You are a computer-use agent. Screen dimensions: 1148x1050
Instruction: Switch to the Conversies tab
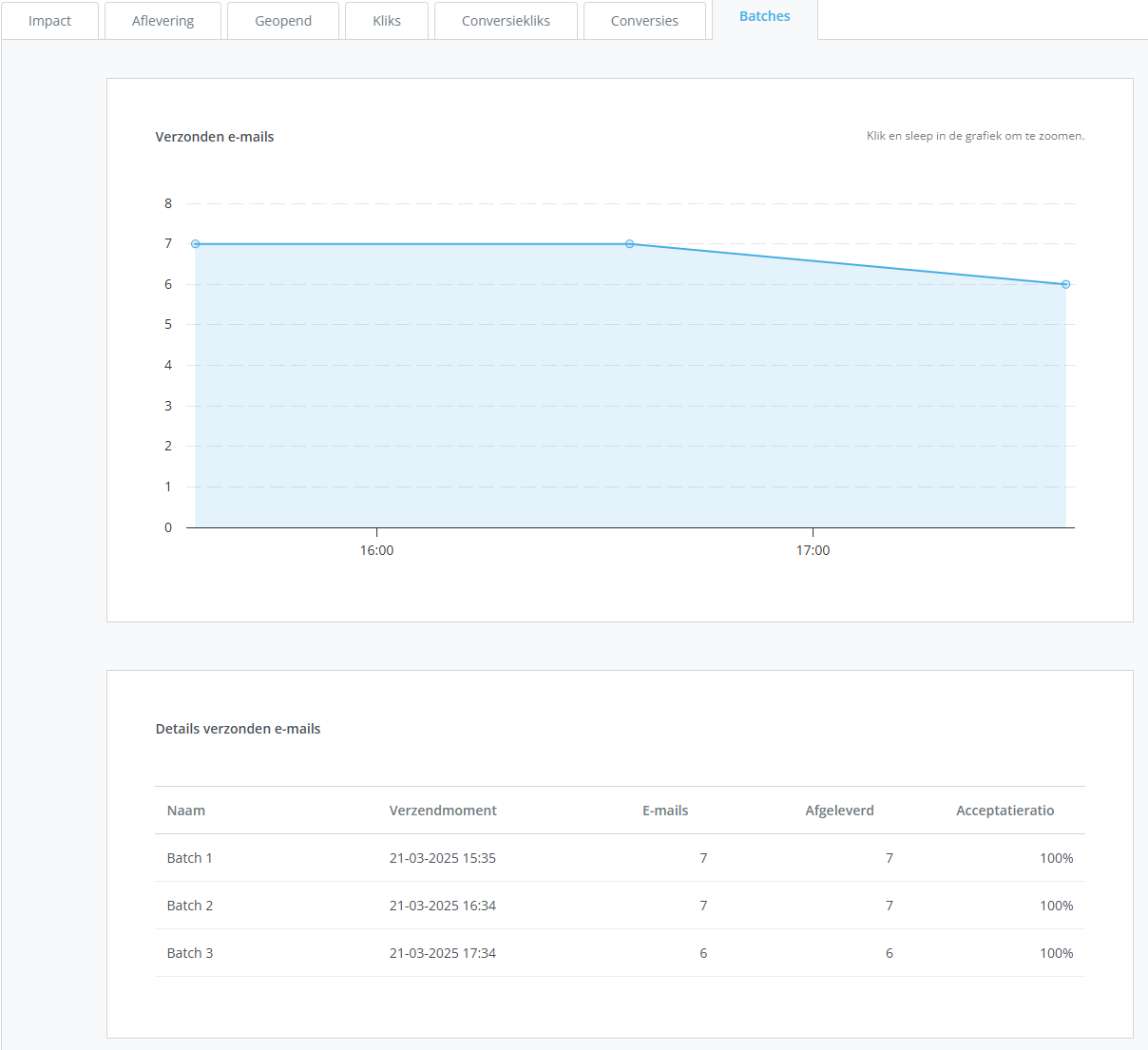click(x=644, y=21)
